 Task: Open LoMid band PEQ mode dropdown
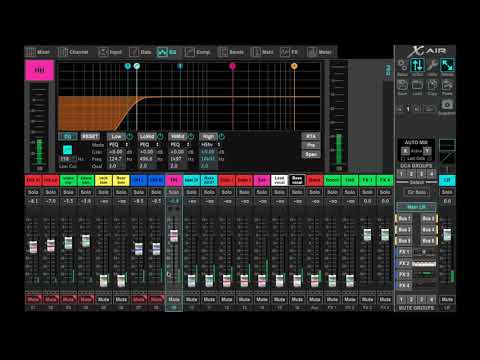pyautogui.click(x=149, y=145)
